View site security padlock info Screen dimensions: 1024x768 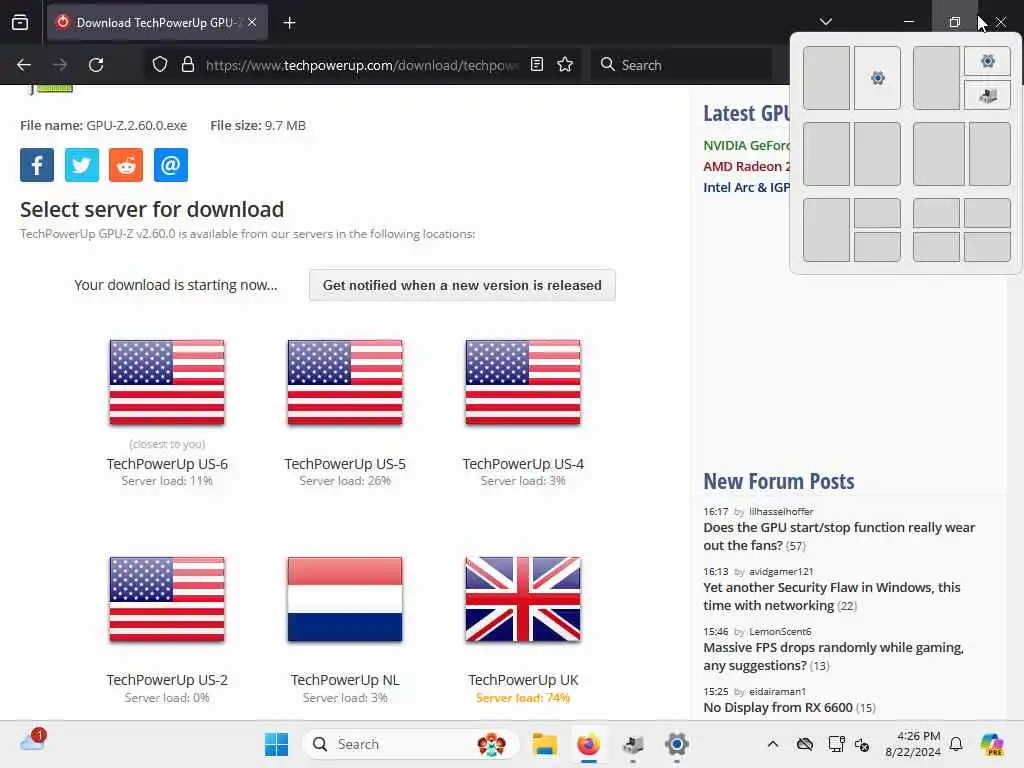coord(188,65)
